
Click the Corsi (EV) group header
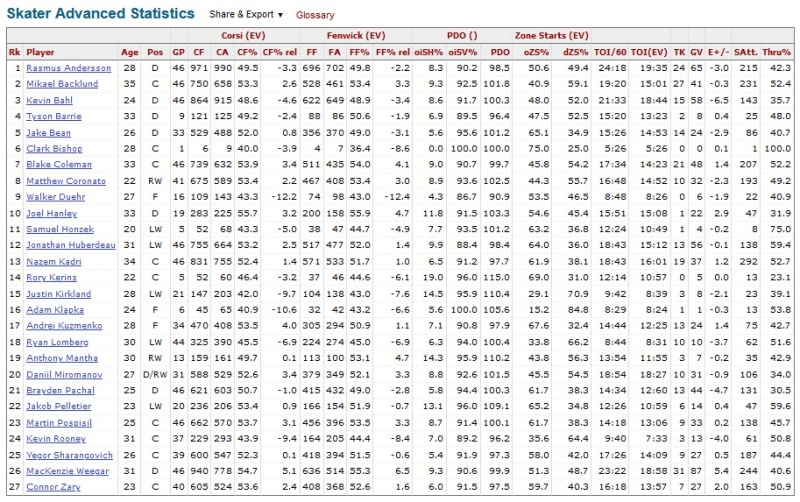pyautogui.click(x=243, y=36)
